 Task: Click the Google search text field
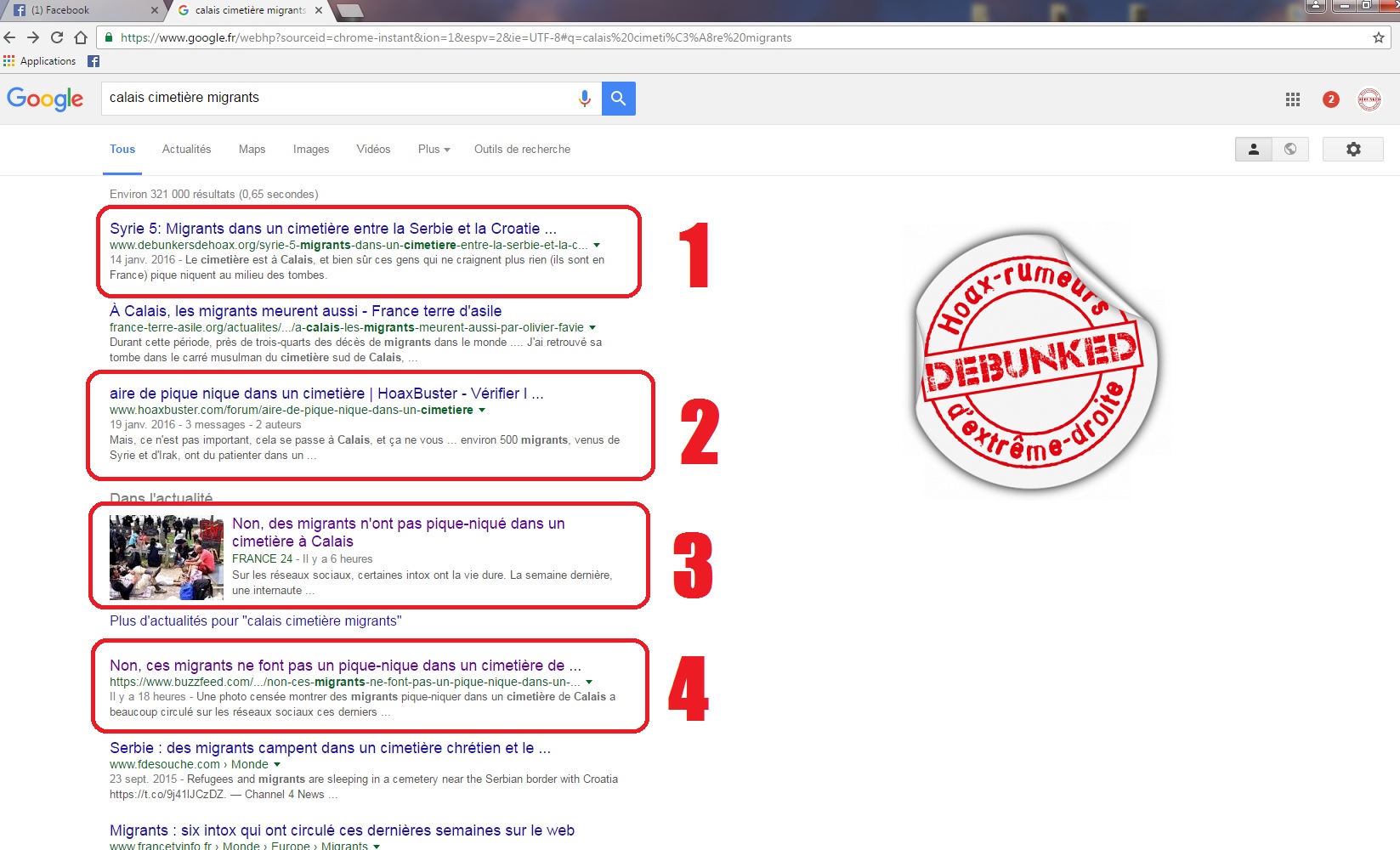click(x=338, y=98)
